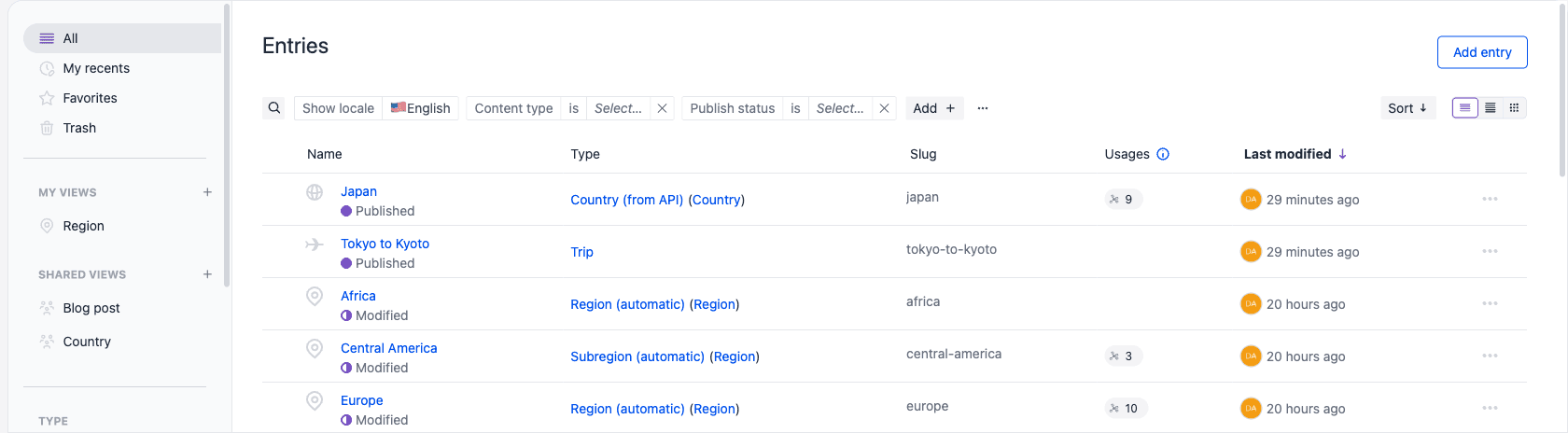
Task: Open row actions menu for Tokyo to Kyoto
Action: point(1490,251)
